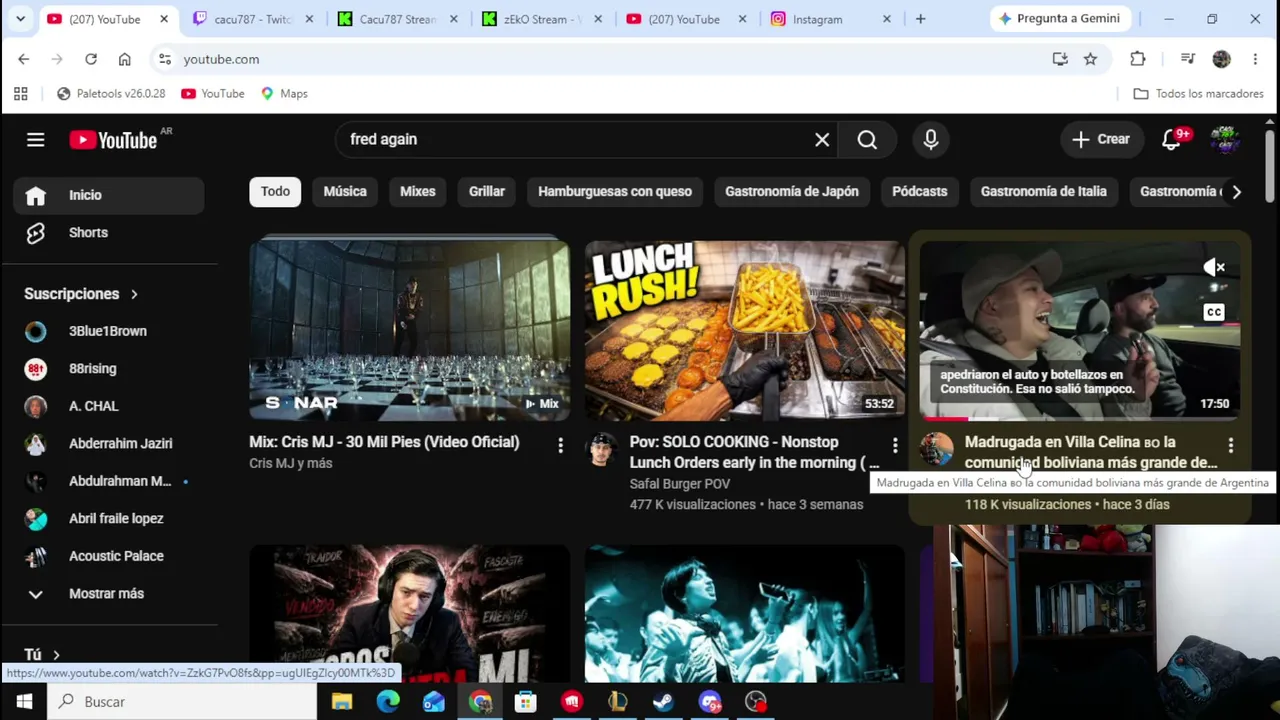The height and width of the screenshot is (720, 1280).
Task: Open the 3Blue1Brown subscription
Action: [x=110, y=331]
